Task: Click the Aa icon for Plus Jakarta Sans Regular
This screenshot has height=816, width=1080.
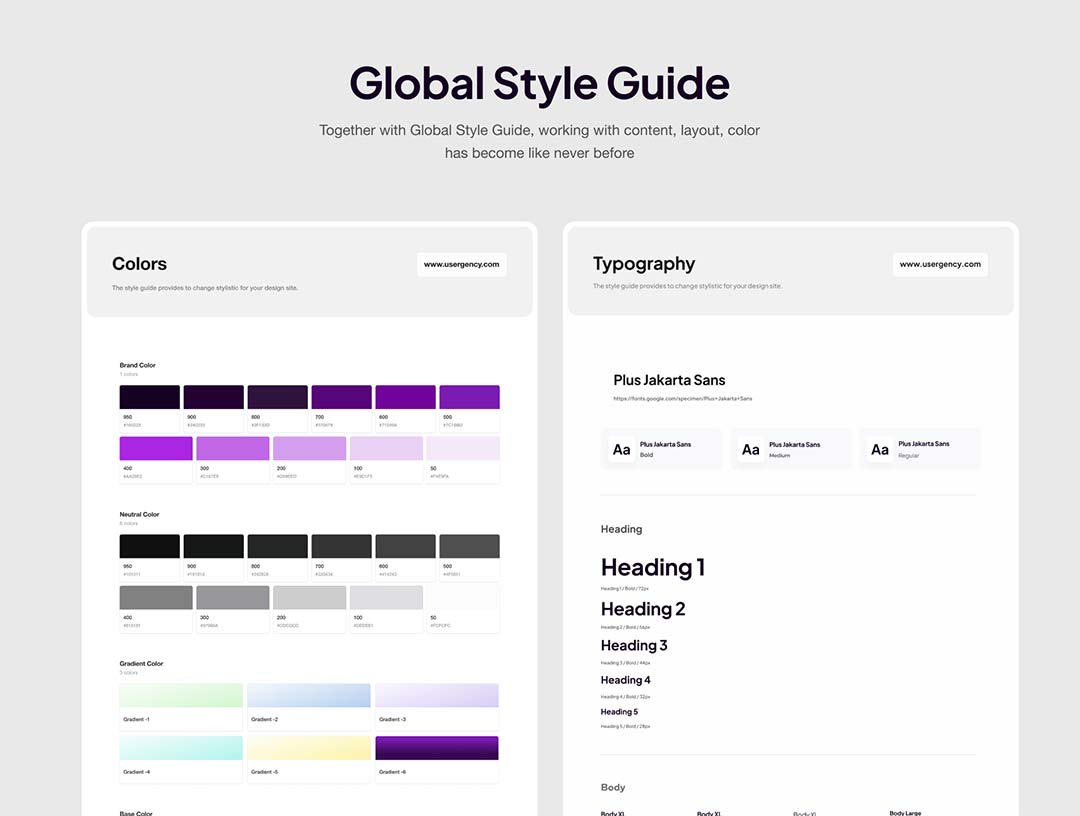Action: click(x=880, y=450)
